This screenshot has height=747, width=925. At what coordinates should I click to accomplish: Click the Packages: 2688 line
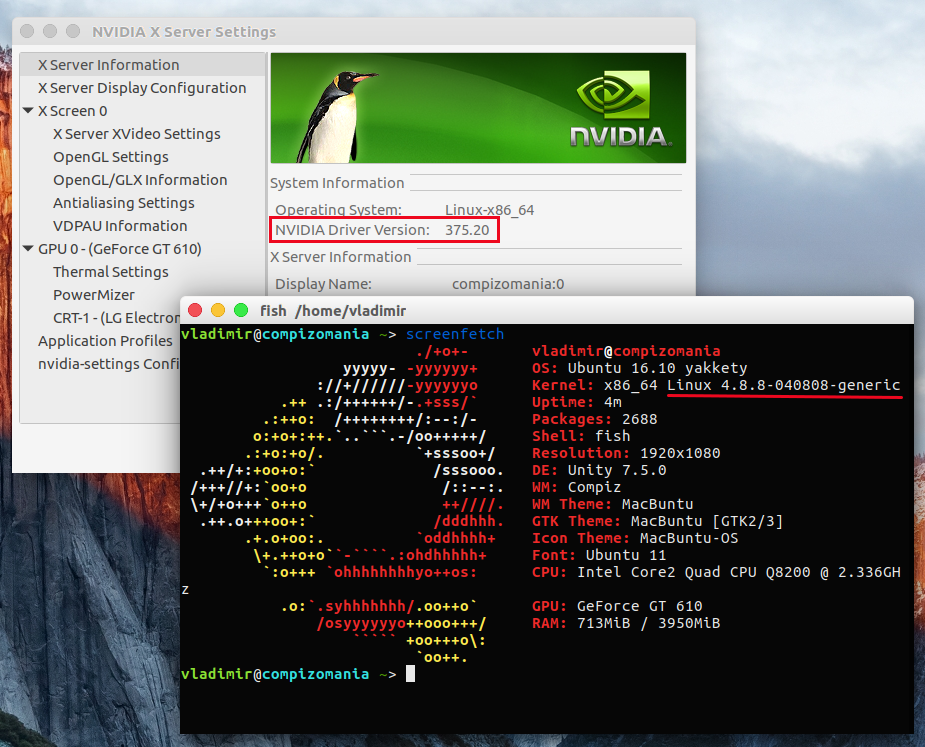595,419
